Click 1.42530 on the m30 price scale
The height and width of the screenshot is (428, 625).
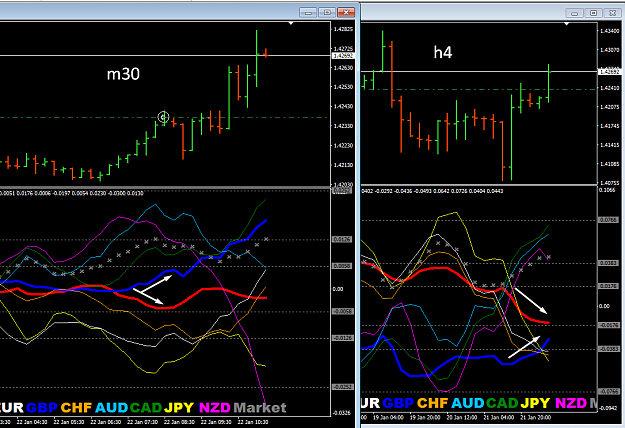tap(343, 87)
